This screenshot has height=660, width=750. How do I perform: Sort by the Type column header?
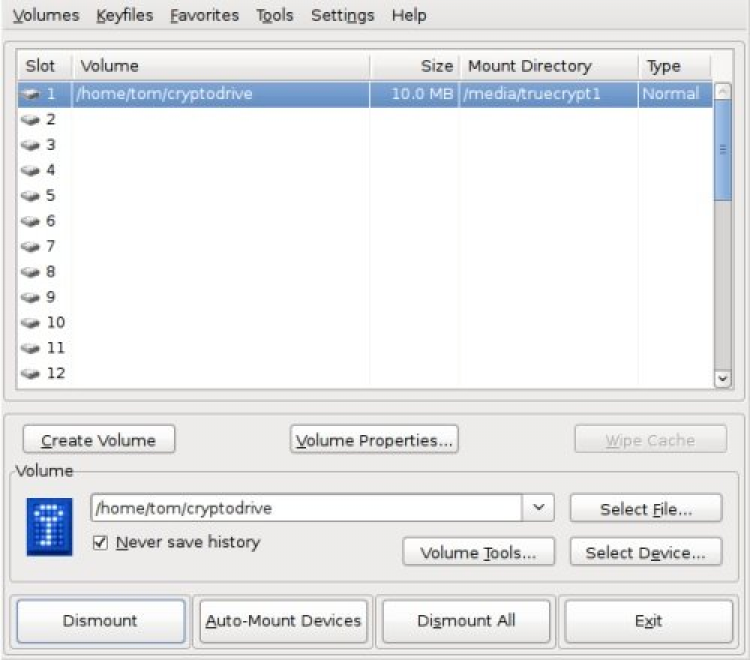coord(674,66)
